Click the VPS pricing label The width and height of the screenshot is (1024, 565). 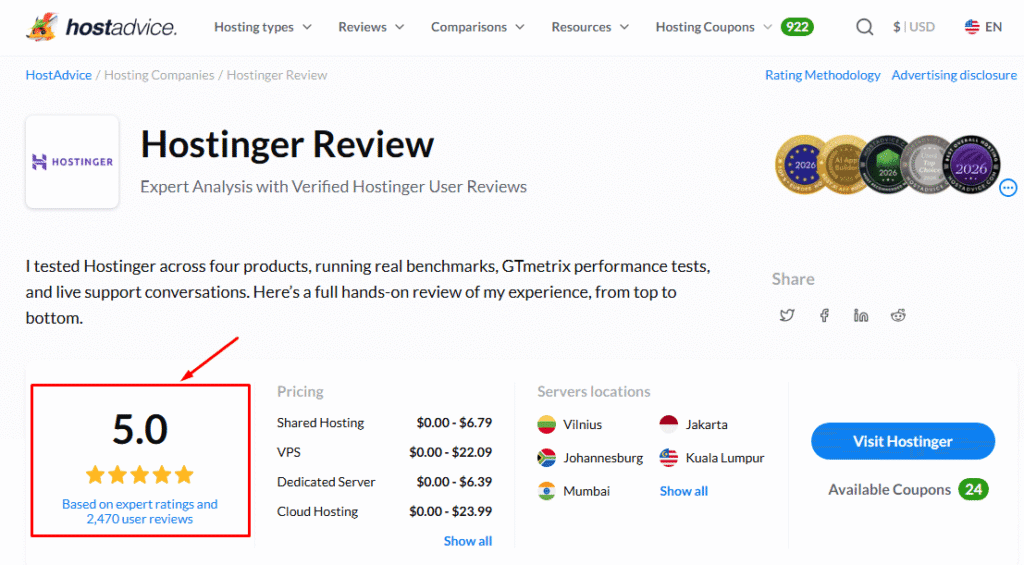tap(289, 452)
